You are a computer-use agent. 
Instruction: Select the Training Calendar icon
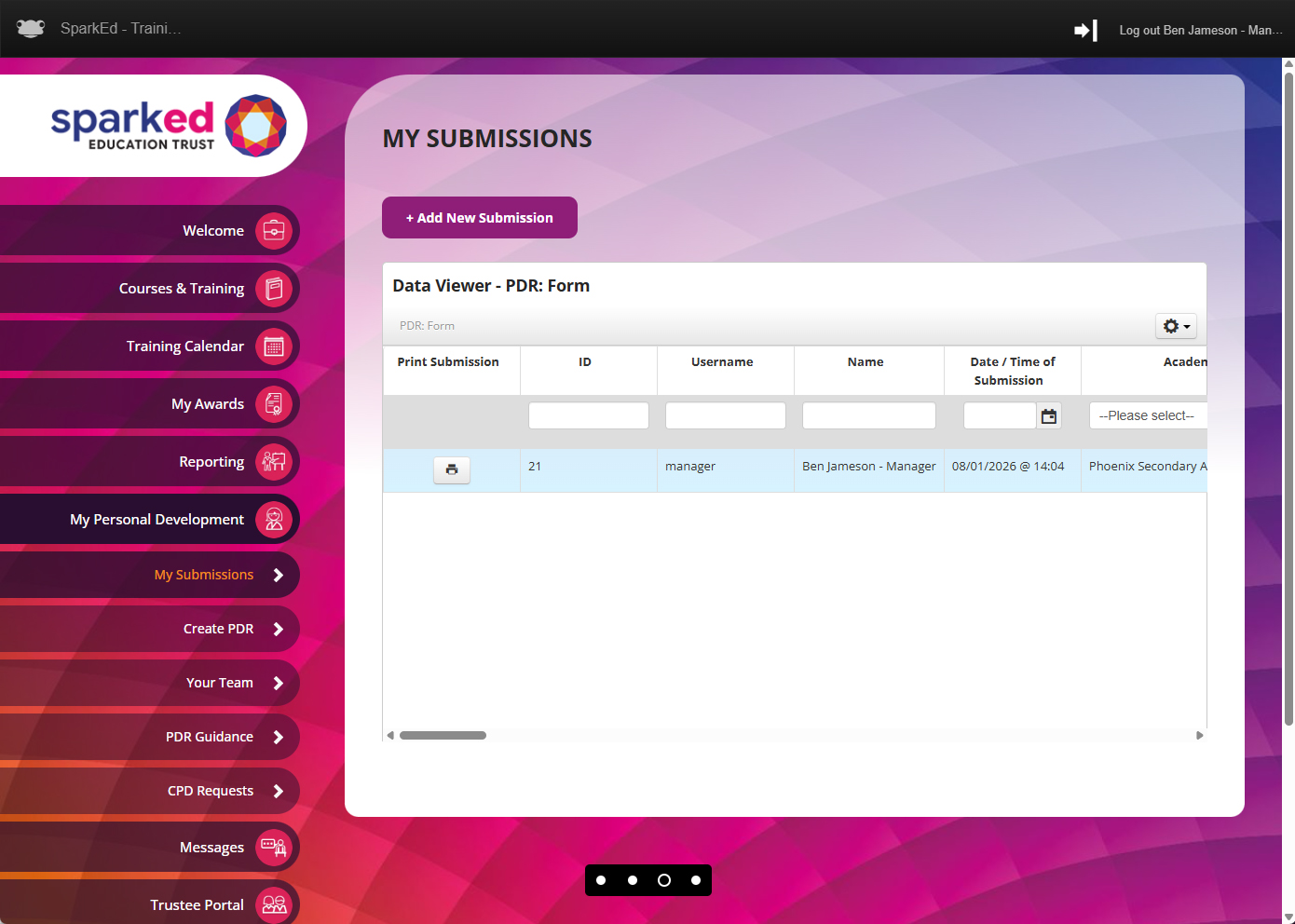(x=274, y=346)
